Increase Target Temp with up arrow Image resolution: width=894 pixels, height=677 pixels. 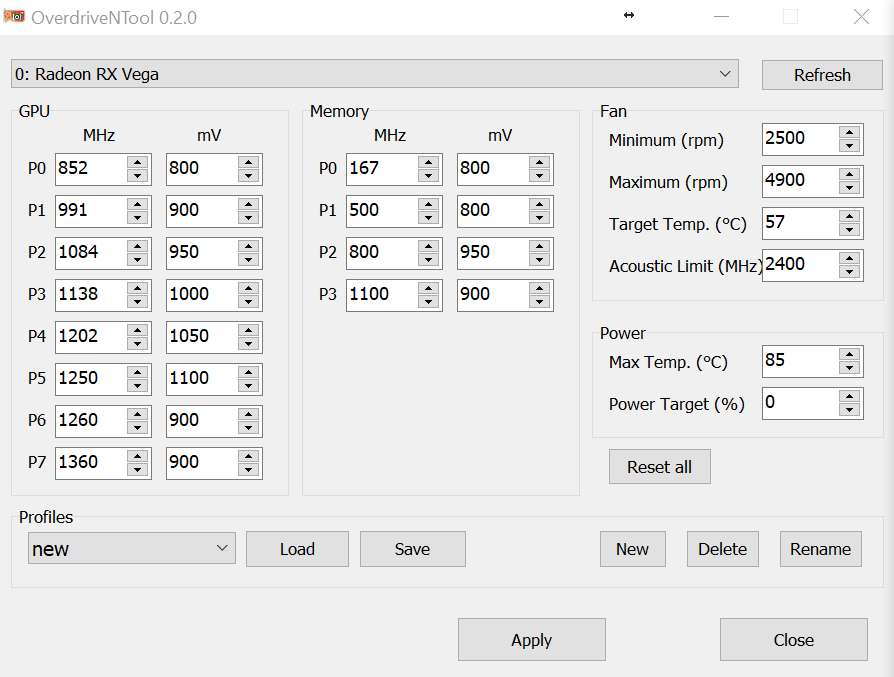pyautogui.click(x=850, y=216)
